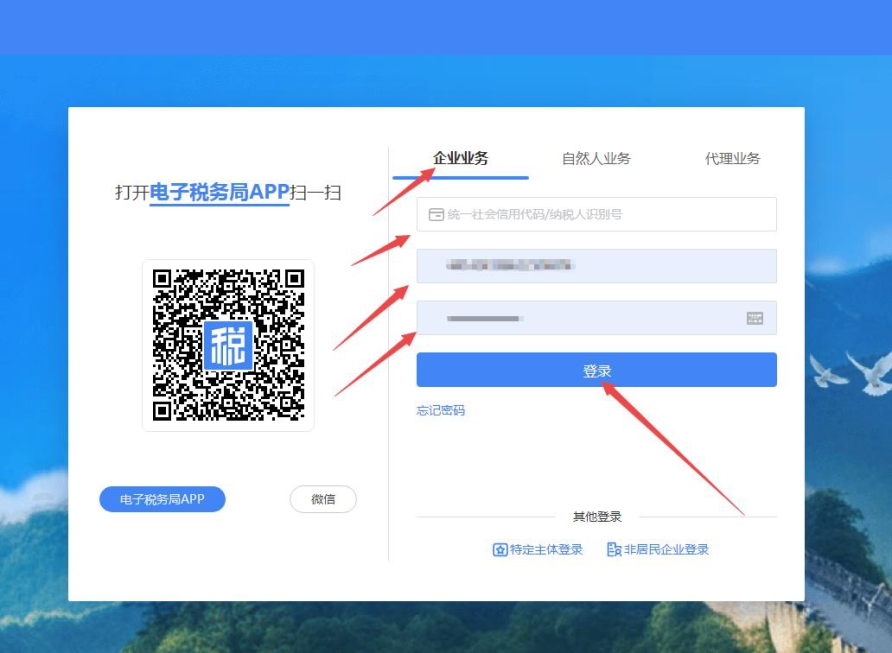The image size is (892, 653).
Task: Click the password input field
Action: pos(596,317)
